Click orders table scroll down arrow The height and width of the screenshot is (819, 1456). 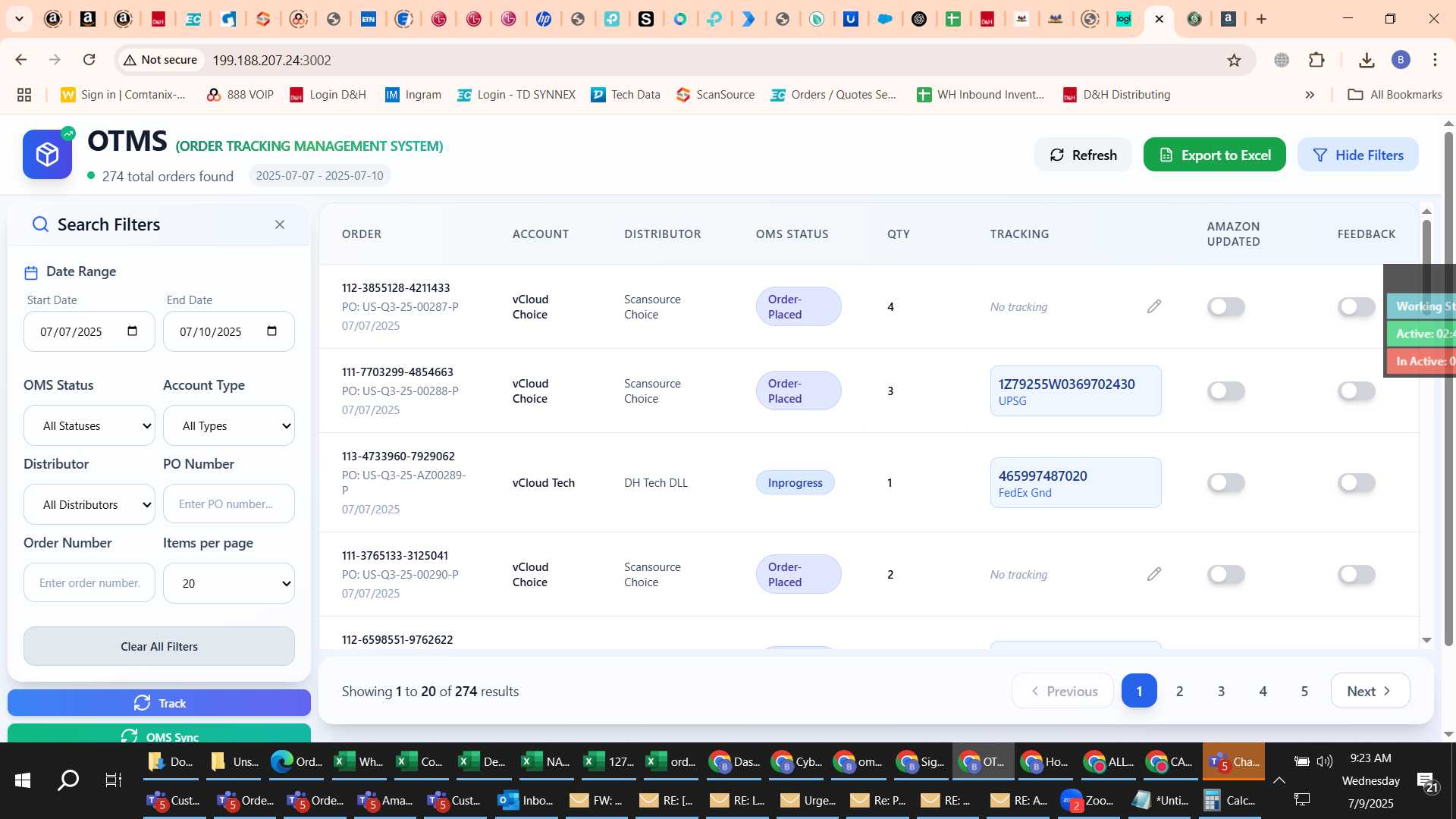tap(1426, 641)
